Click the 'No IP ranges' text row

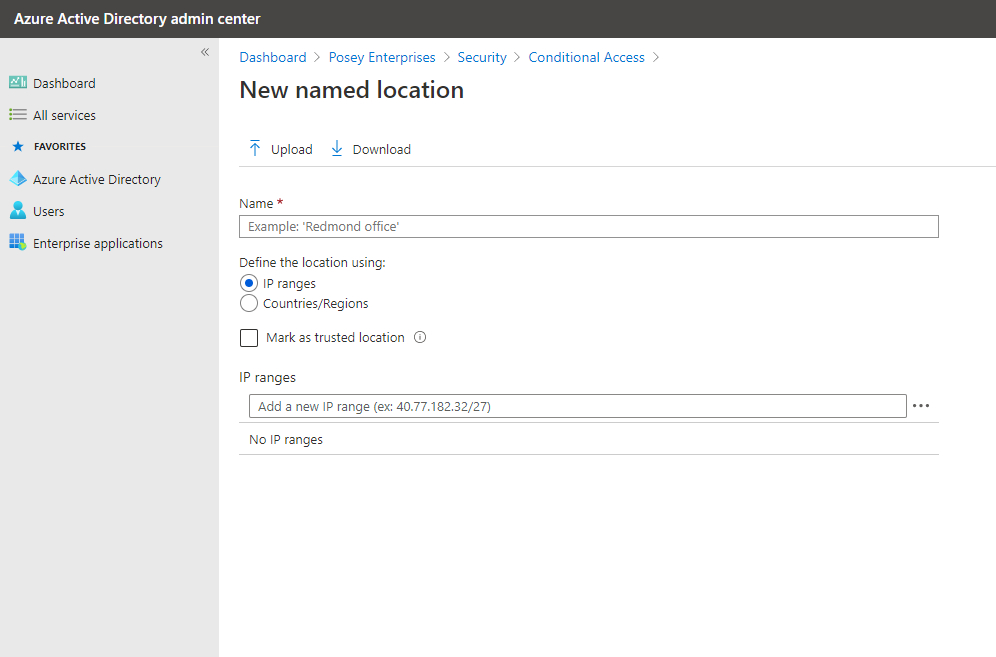pos(589,439)
